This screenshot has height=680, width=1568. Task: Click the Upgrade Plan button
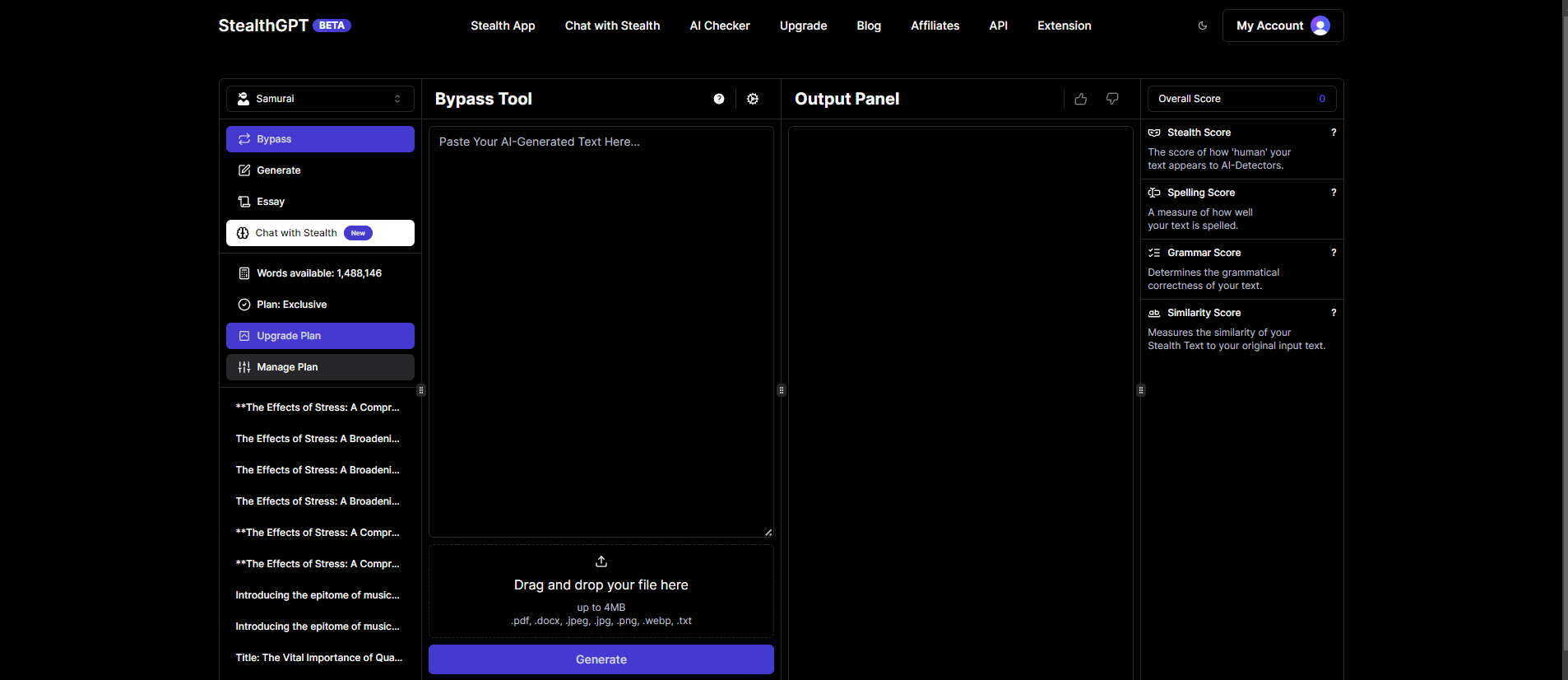(320, 336)
